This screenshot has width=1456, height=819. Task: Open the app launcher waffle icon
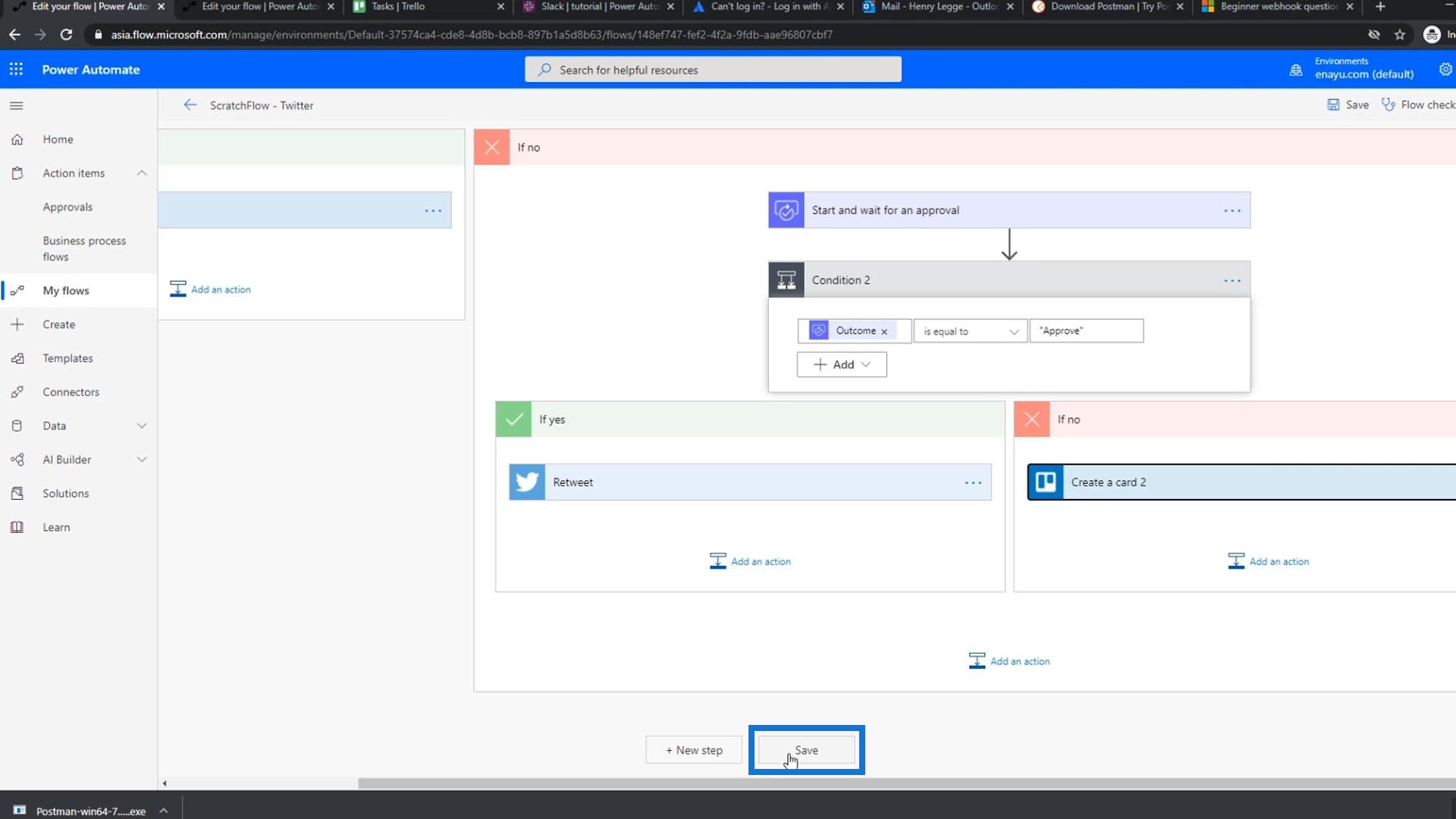(16, 70)
